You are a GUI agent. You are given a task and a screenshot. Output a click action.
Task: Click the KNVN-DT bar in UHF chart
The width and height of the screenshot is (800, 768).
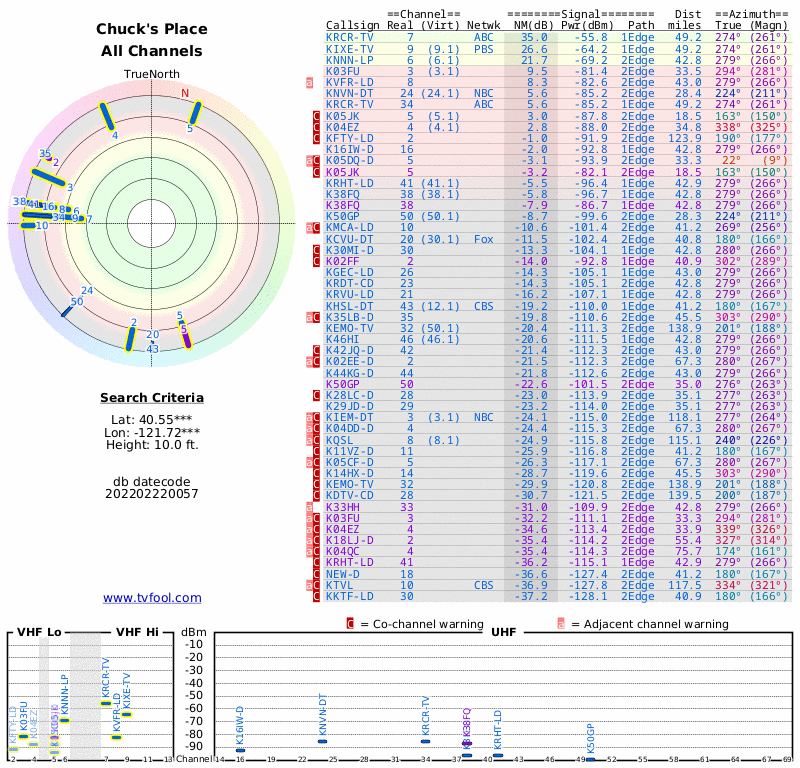pyautogui.click(x=322, y=740)
